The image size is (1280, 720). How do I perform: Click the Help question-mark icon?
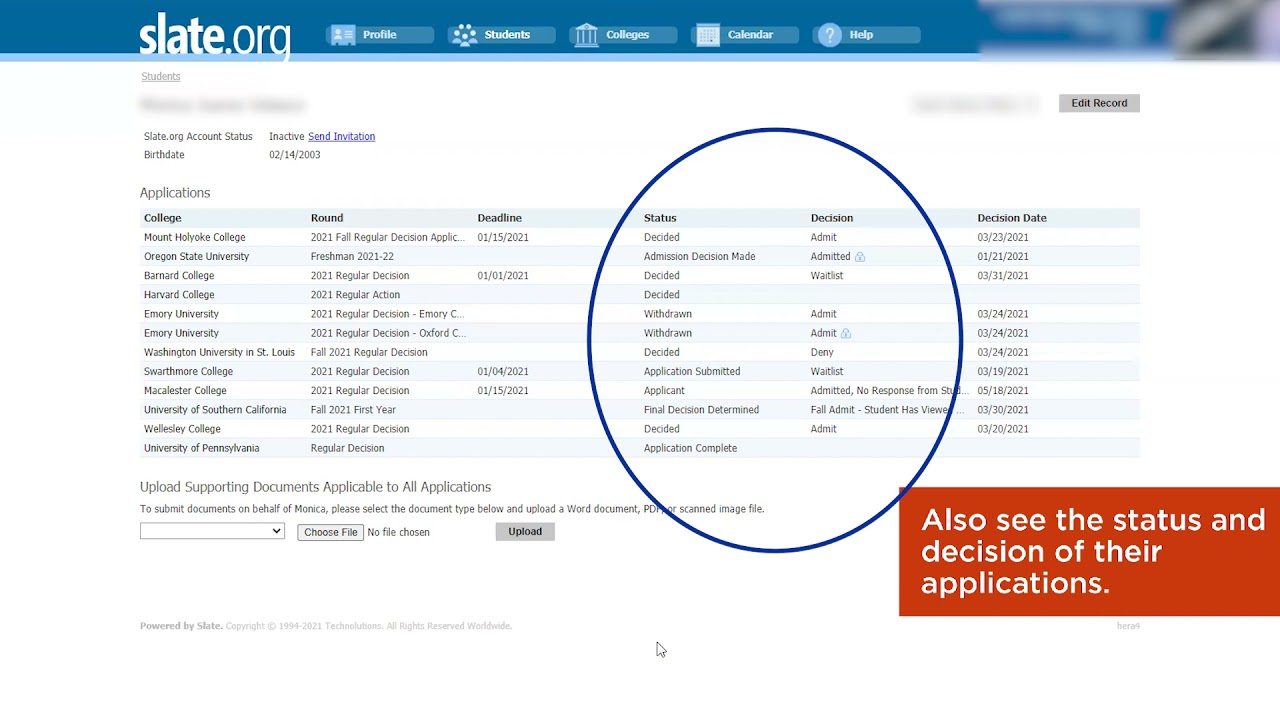(x=829, y=35)
